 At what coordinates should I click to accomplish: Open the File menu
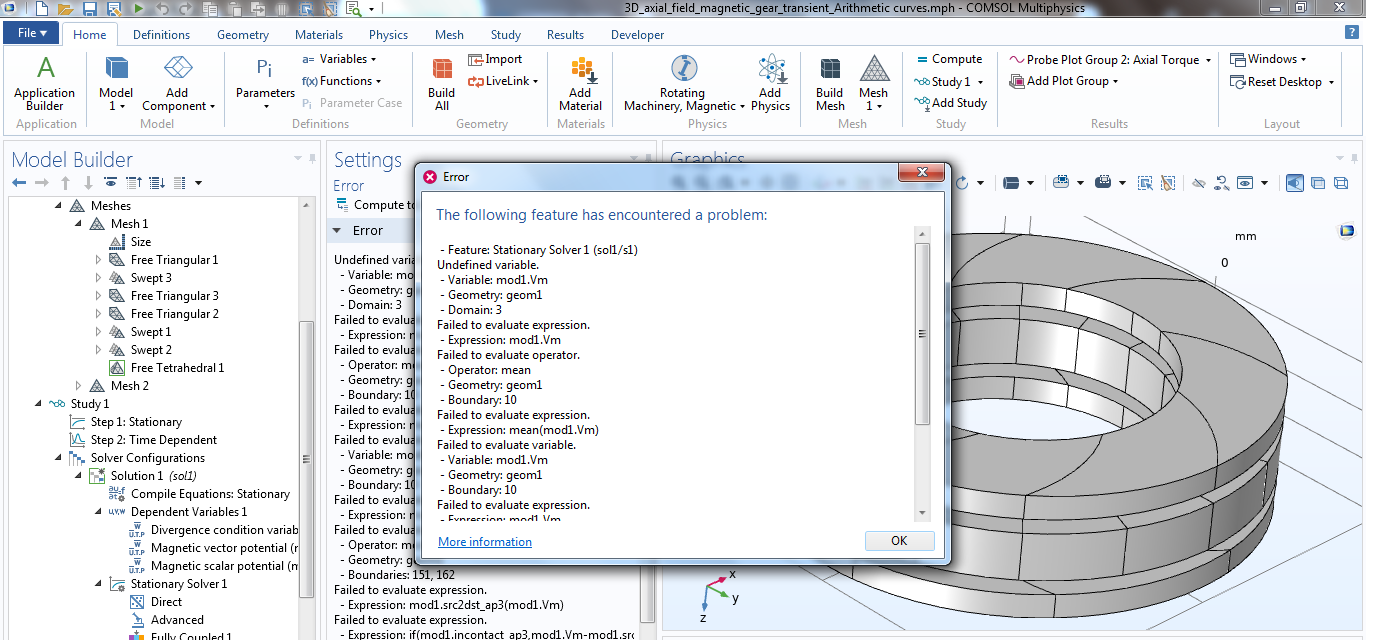point(32,33)
